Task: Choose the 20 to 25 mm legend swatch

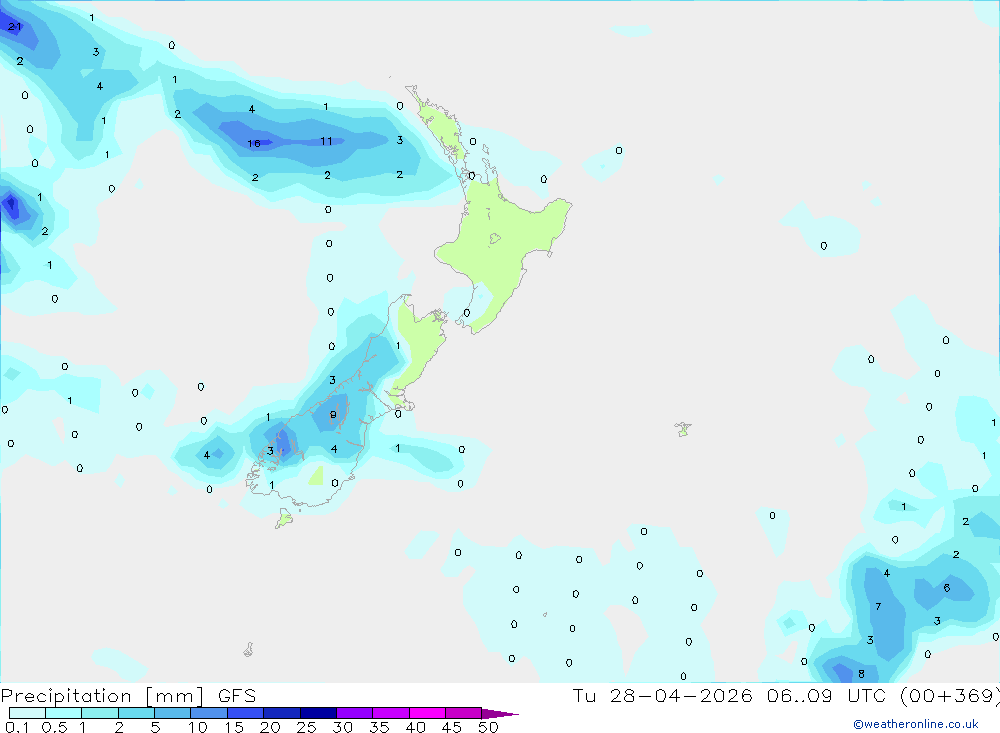Action: pos(281,713)
